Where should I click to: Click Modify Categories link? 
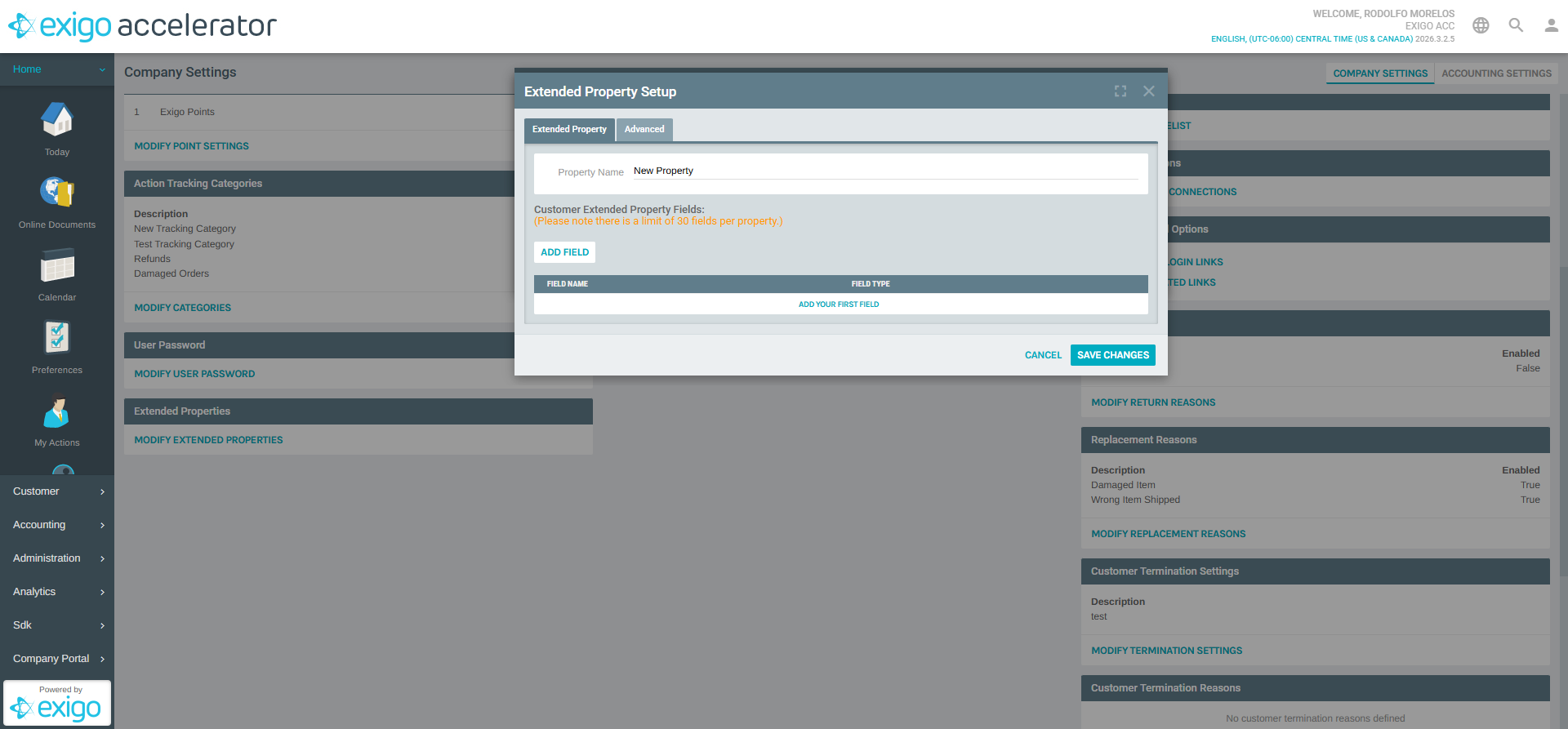coord(182,308)
